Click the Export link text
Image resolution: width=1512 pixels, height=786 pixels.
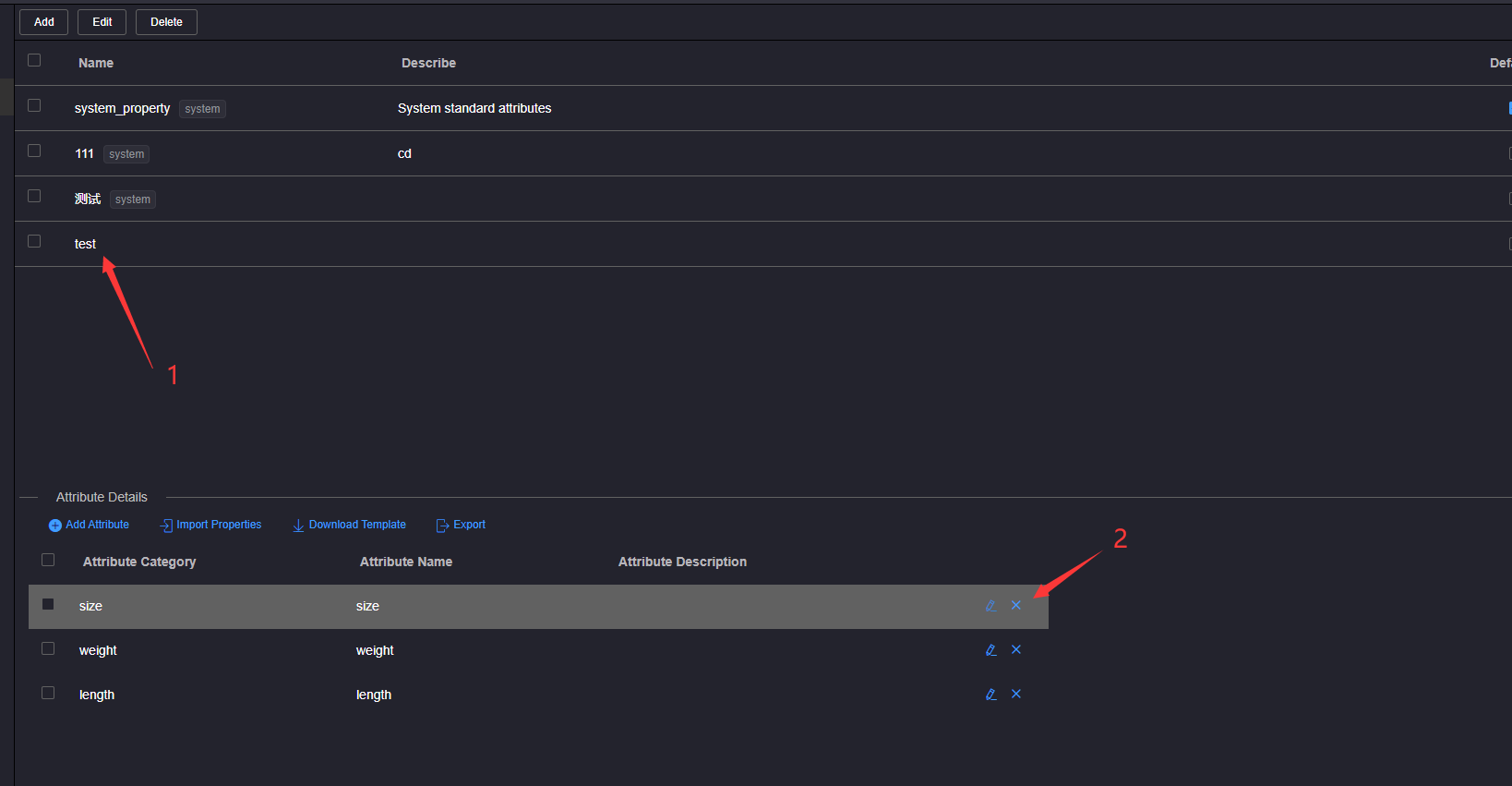point(469,525)
